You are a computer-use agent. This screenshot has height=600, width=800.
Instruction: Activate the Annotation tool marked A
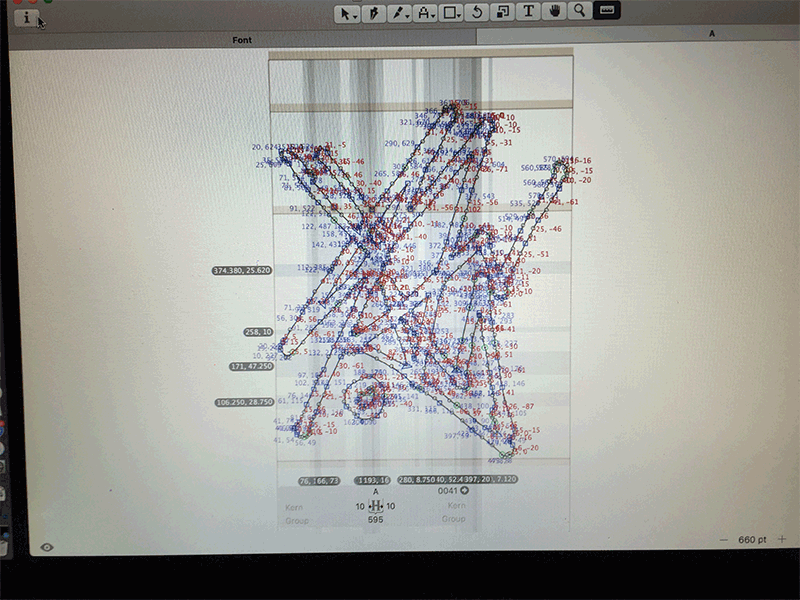tap(425, 12)
